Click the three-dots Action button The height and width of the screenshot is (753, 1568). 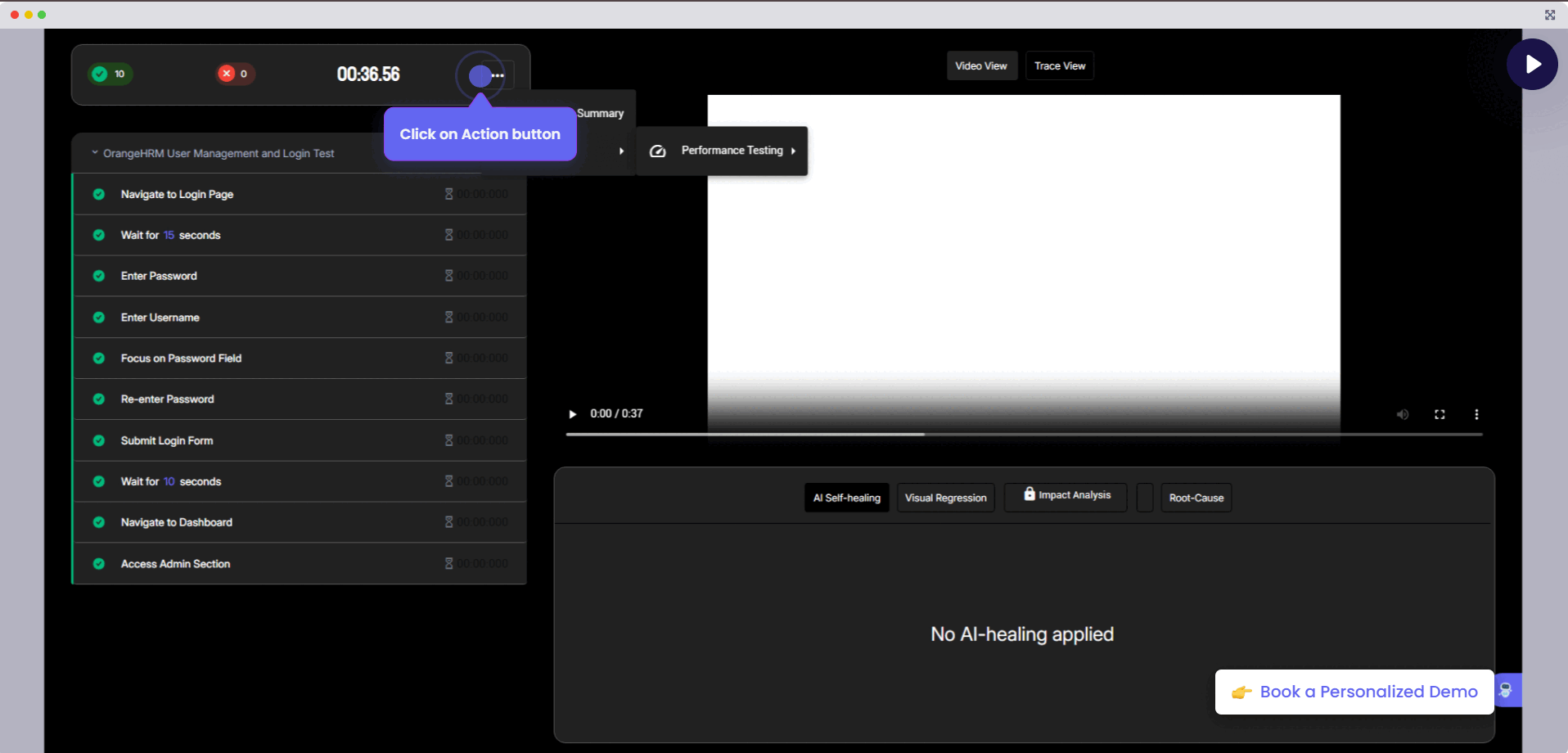tap(498, 75)
